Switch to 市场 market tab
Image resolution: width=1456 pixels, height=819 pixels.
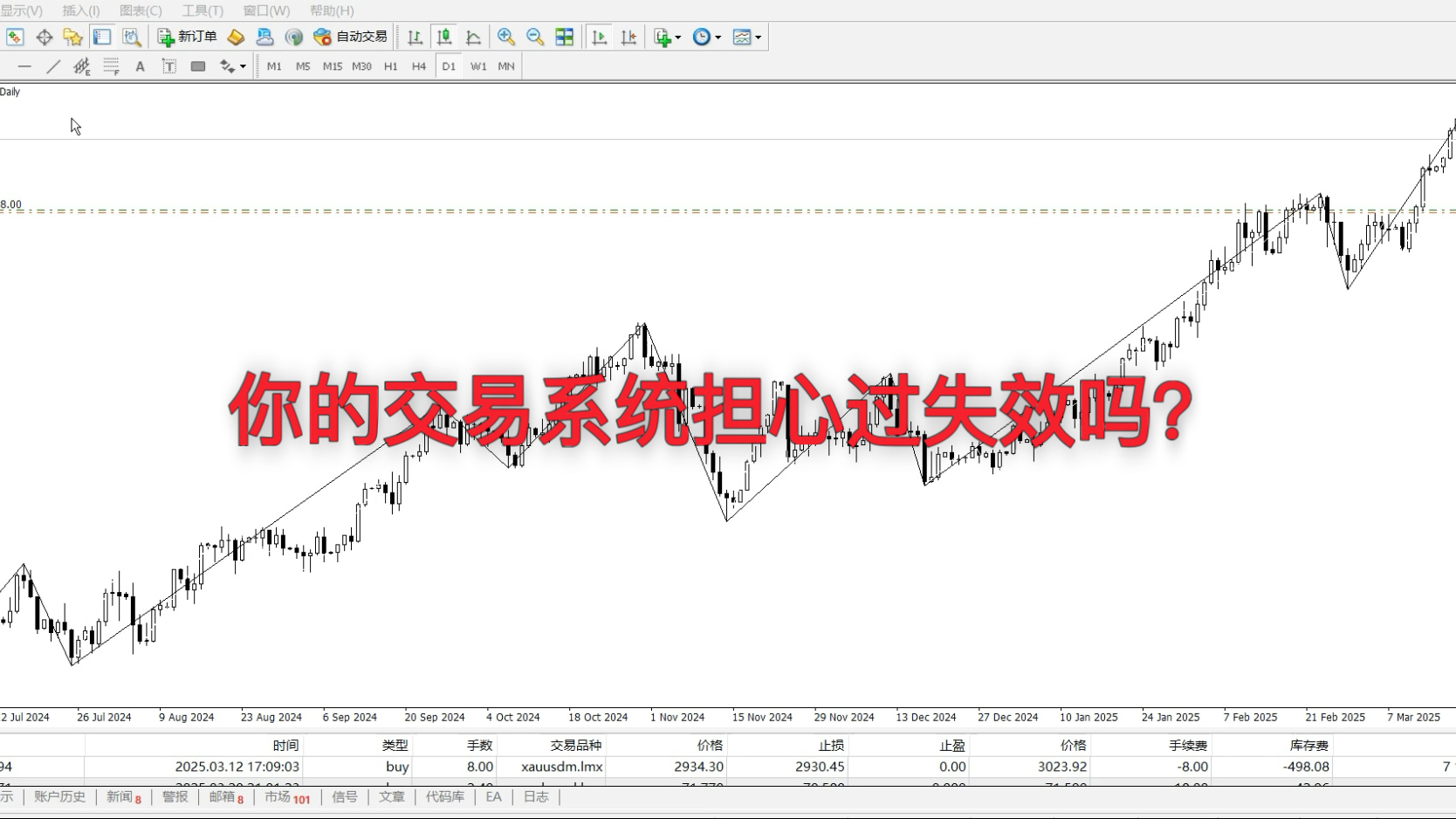[x=287, y=796]
